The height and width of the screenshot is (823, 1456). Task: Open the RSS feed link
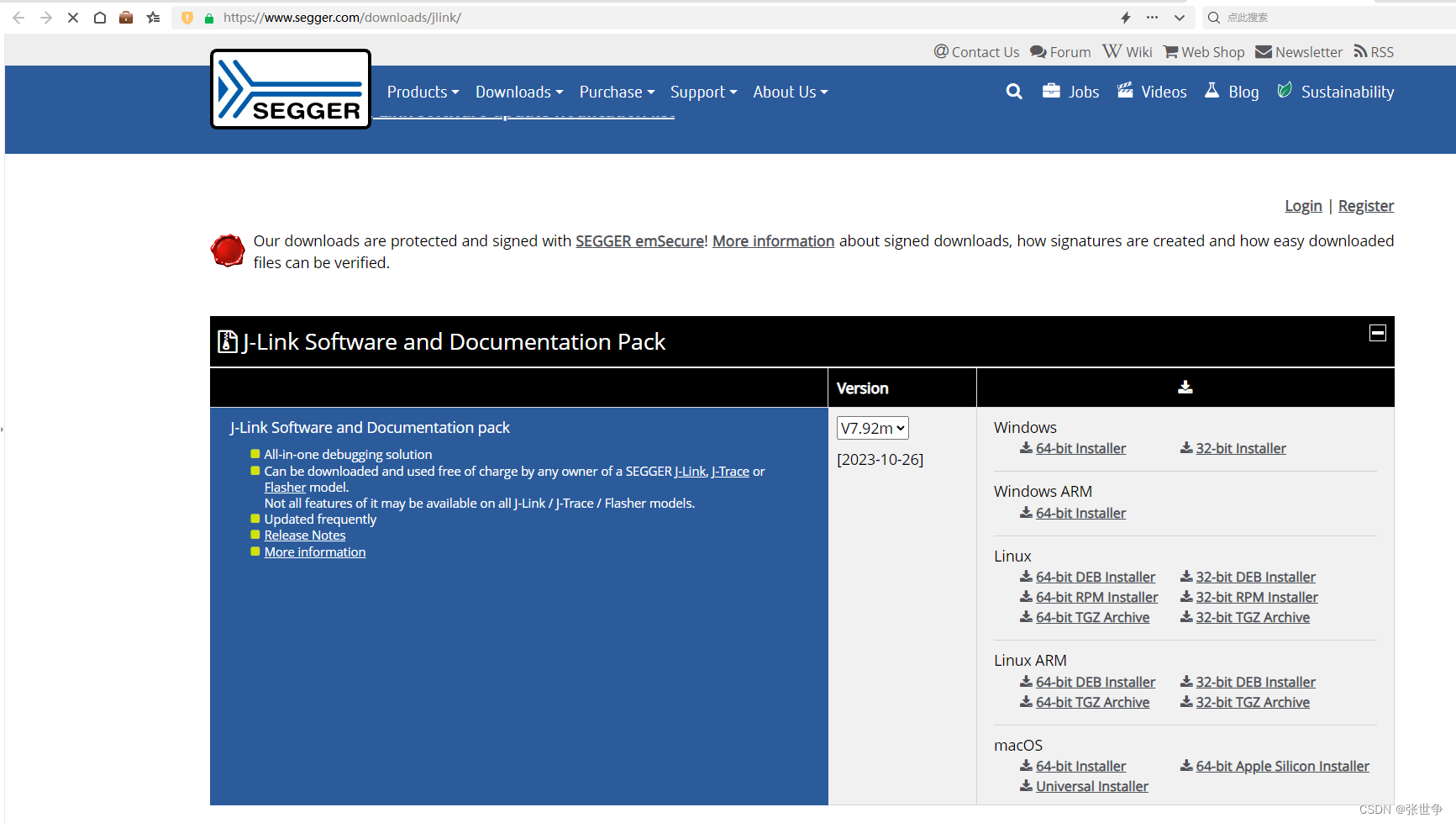[1374, 52]
